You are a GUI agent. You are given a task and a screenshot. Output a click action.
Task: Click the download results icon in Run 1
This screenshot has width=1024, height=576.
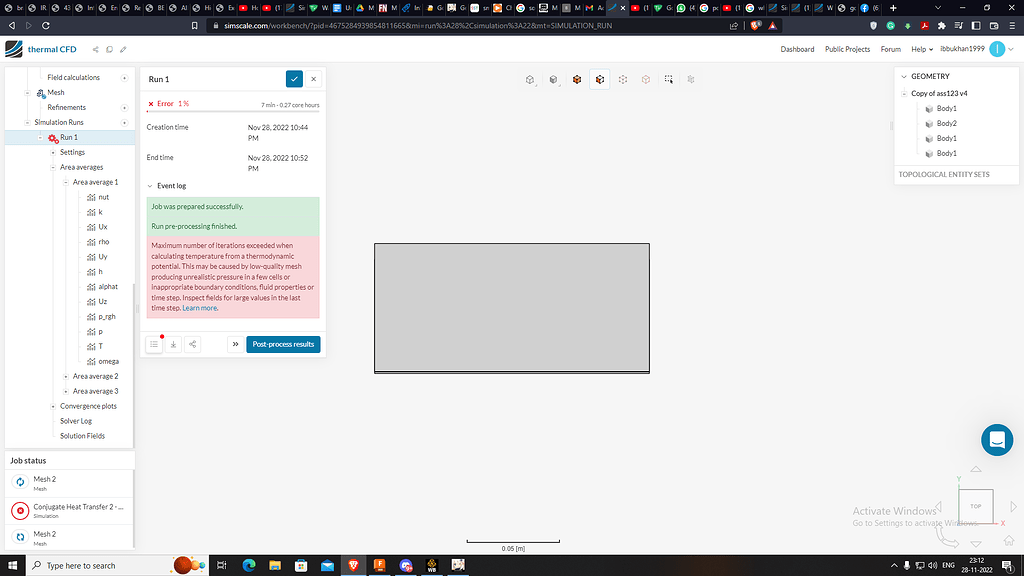click(x=173, y=344)
